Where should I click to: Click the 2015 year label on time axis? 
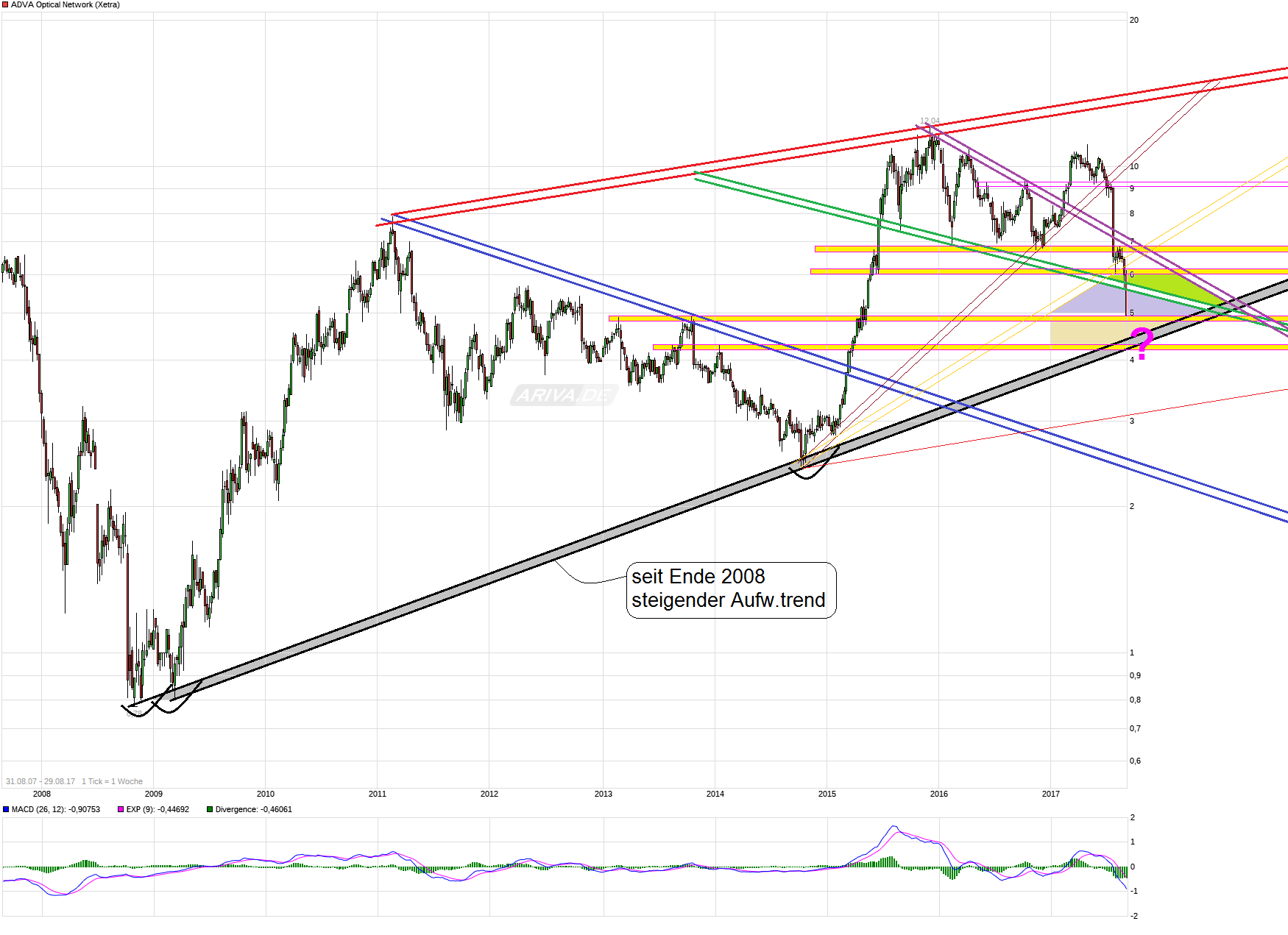(827, 794)
